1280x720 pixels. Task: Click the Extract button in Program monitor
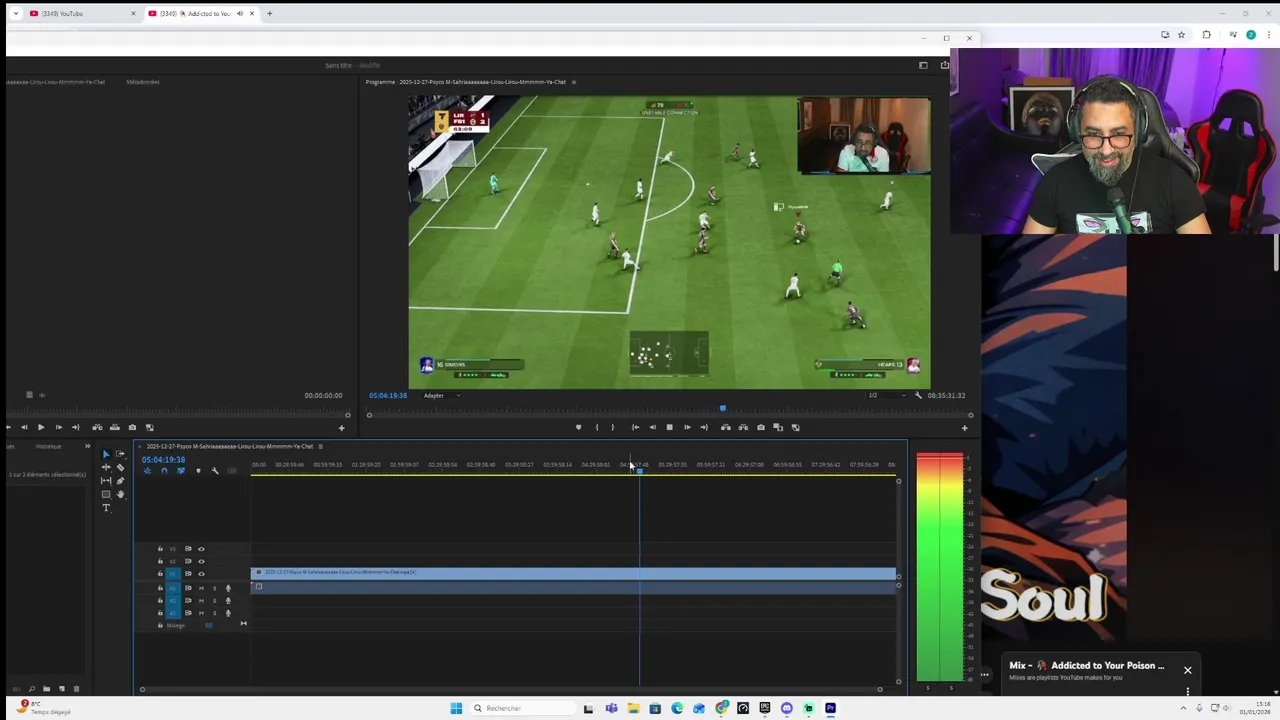click(743, 427)
